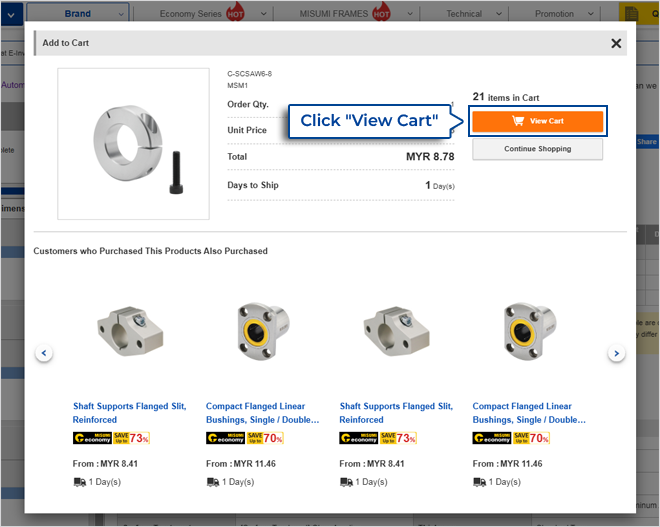The height and width of the screenshot is (527, 660).
Task: Open the third recommended product's image
Action: click(391, 330)
